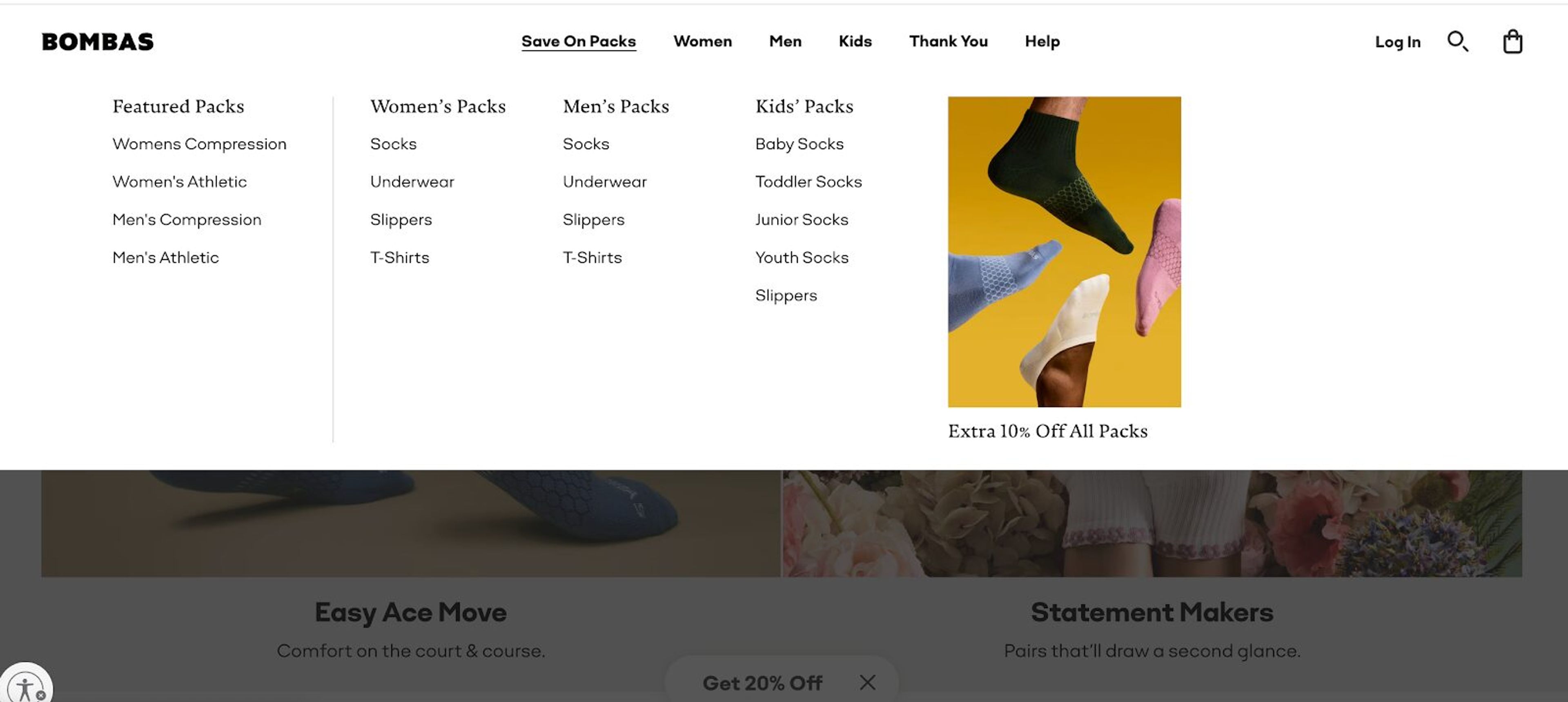This screenshot has width=1568, height=702.
Task: Open the shopping bag cart icon
Action: point(1512,41)
